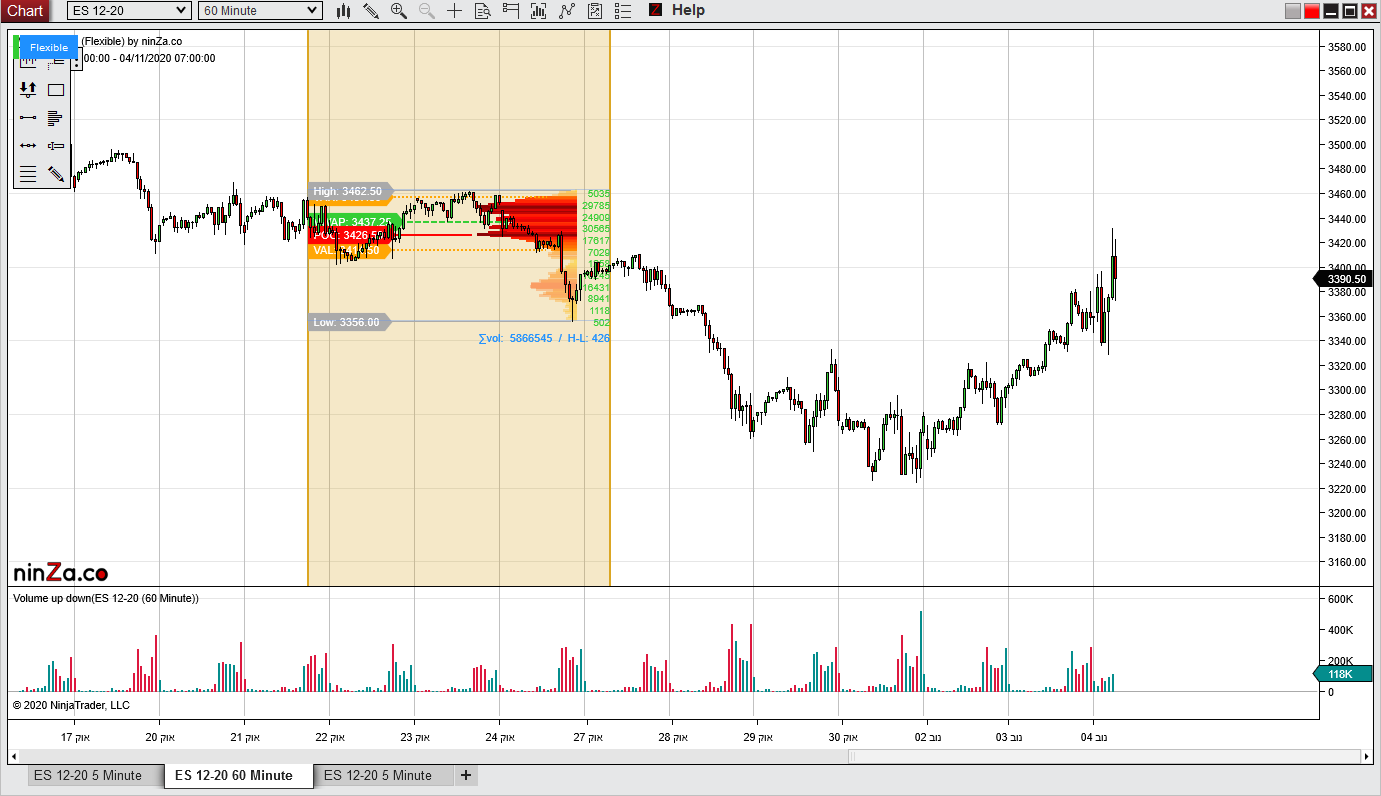Image resolution: width=1381 pixels, height=796 pixels.
Task: Open the data series icon
Action: [x=539, y=11]
